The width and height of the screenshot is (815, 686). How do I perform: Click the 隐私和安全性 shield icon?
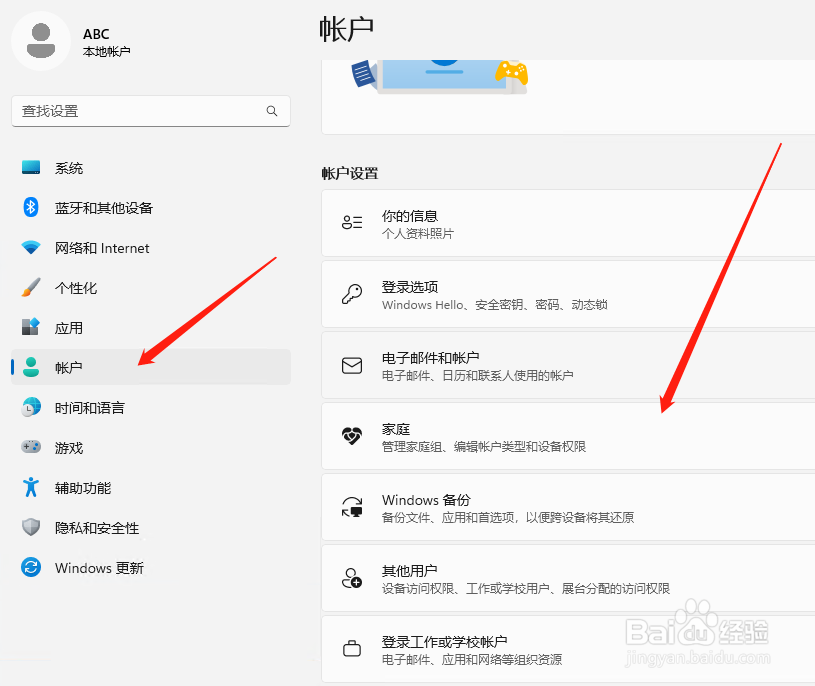(31, 527)
